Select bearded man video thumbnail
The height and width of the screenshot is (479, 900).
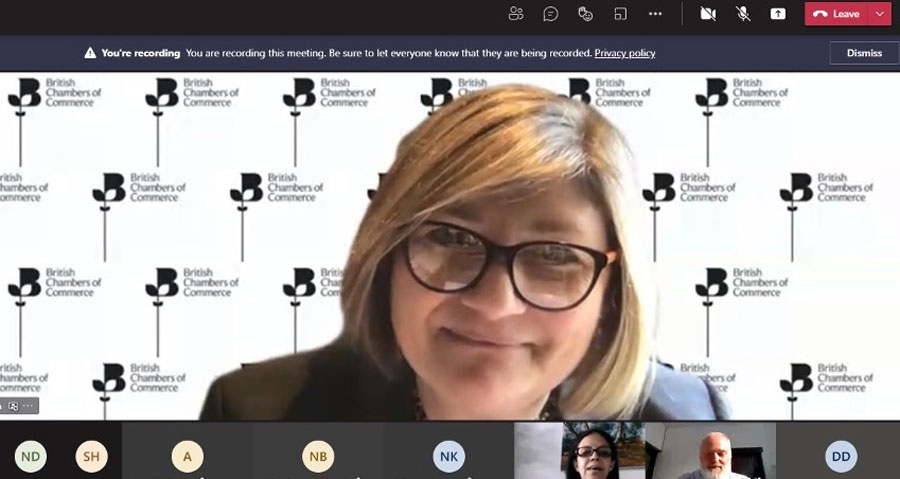click(711, 451)
